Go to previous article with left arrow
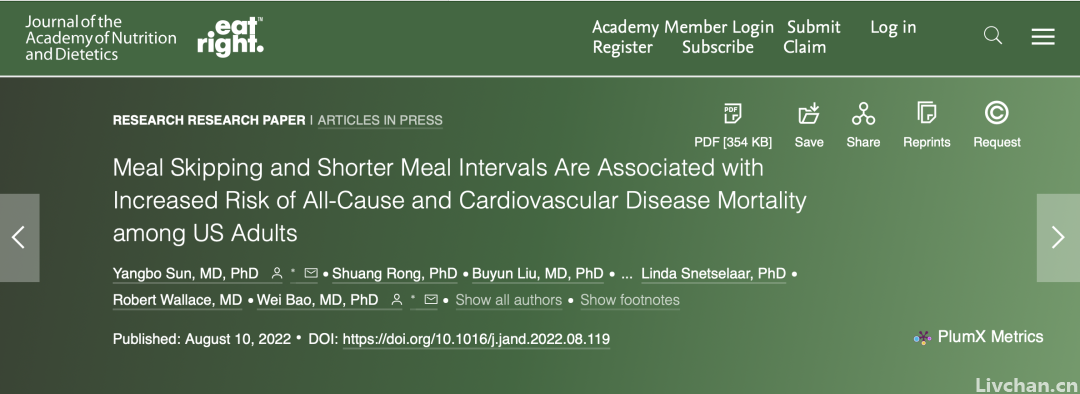 tap(19, 238)
